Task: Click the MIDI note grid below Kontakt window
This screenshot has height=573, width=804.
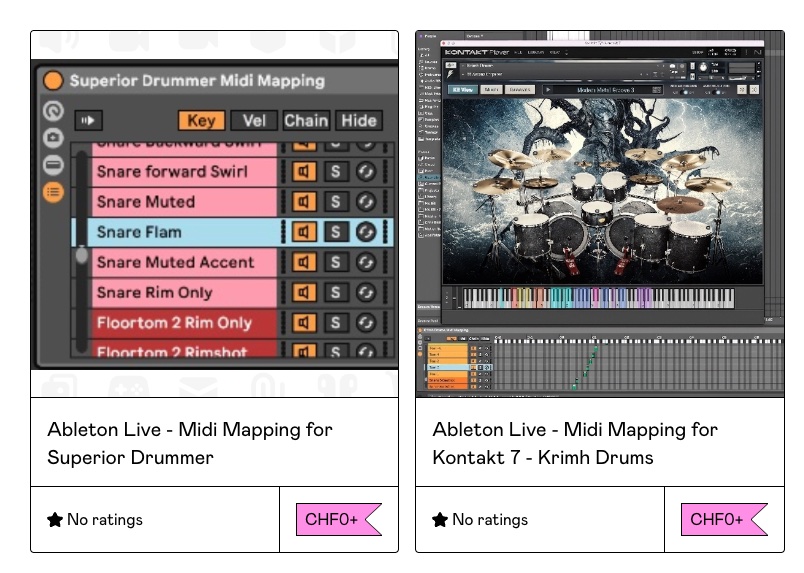Action: coord(637,366)
